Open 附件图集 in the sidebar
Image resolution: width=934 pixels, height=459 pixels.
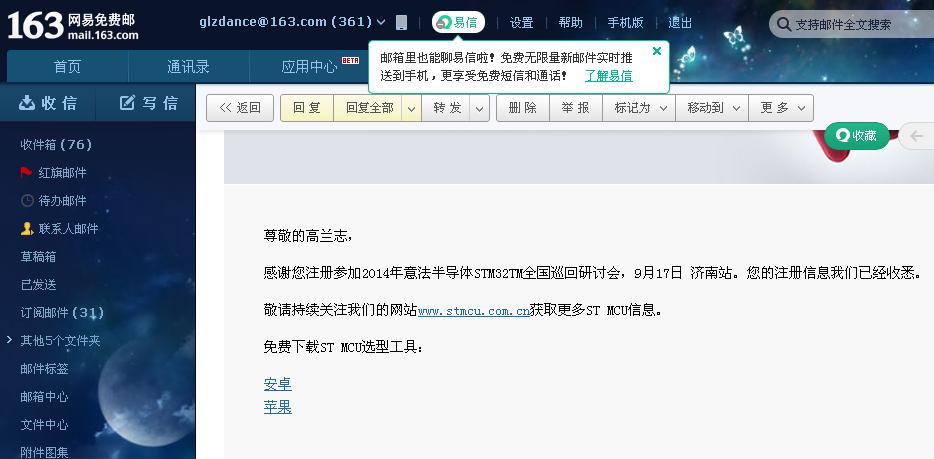[44, 452]
